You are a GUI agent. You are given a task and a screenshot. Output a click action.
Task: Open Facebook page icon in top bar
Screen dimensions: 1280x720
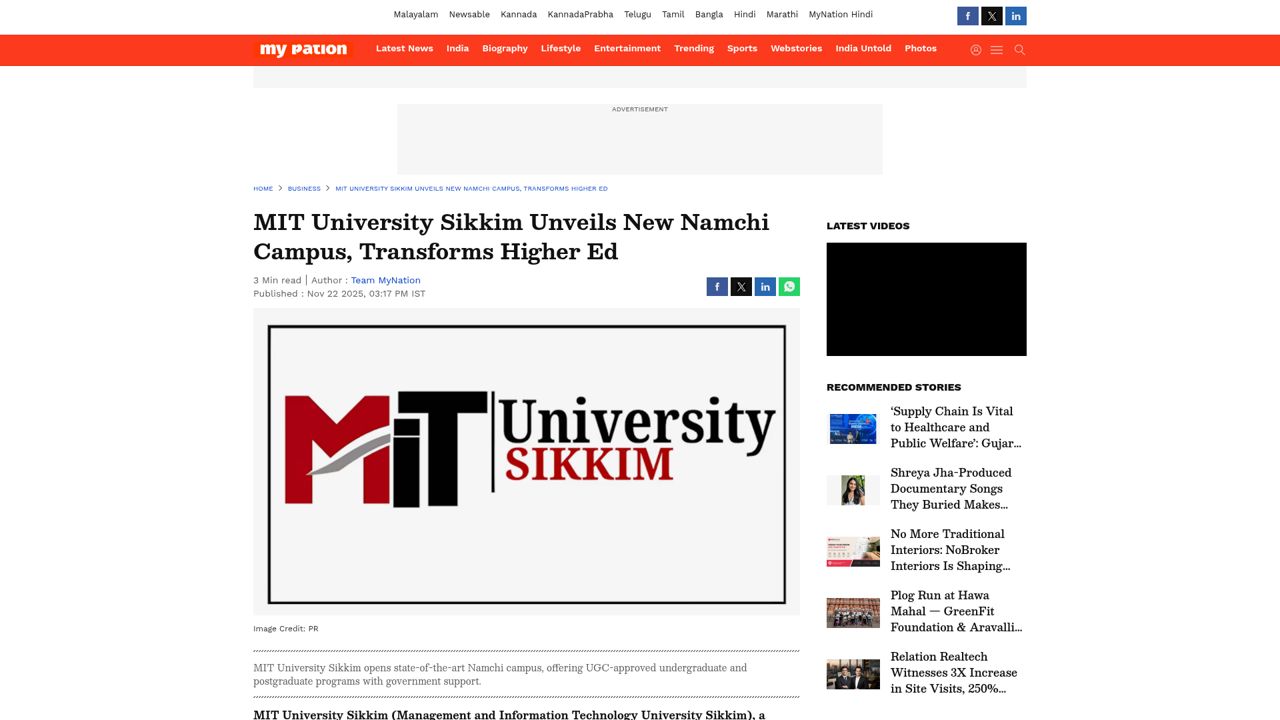[x=968, y=16]
